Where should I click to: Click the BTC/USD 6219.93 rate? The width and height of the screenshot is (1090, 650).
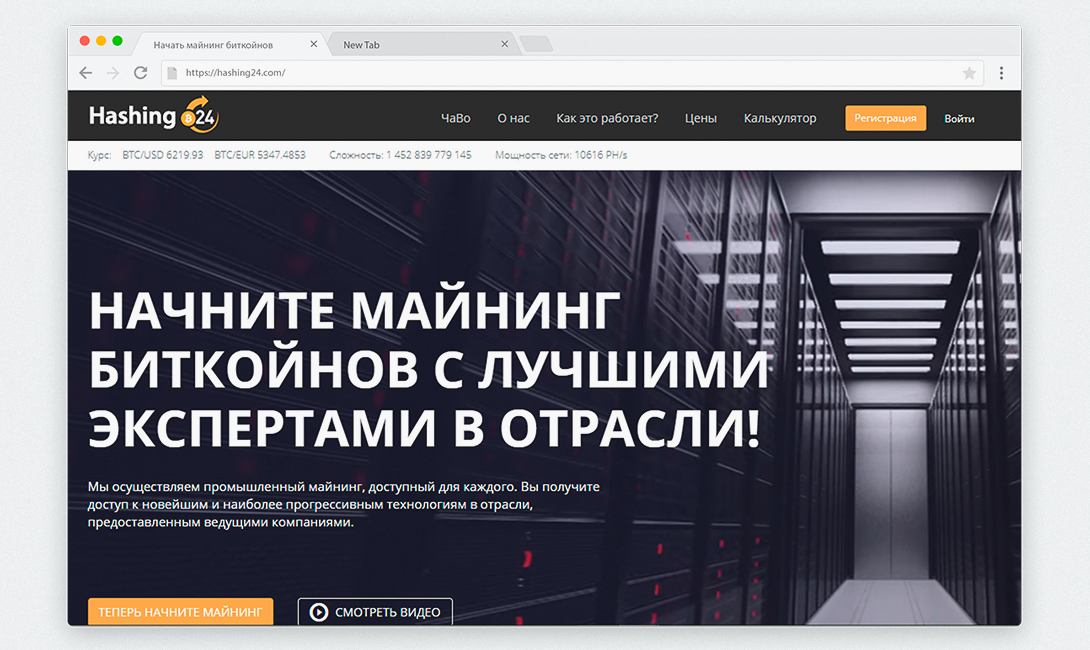coord(163,155)
